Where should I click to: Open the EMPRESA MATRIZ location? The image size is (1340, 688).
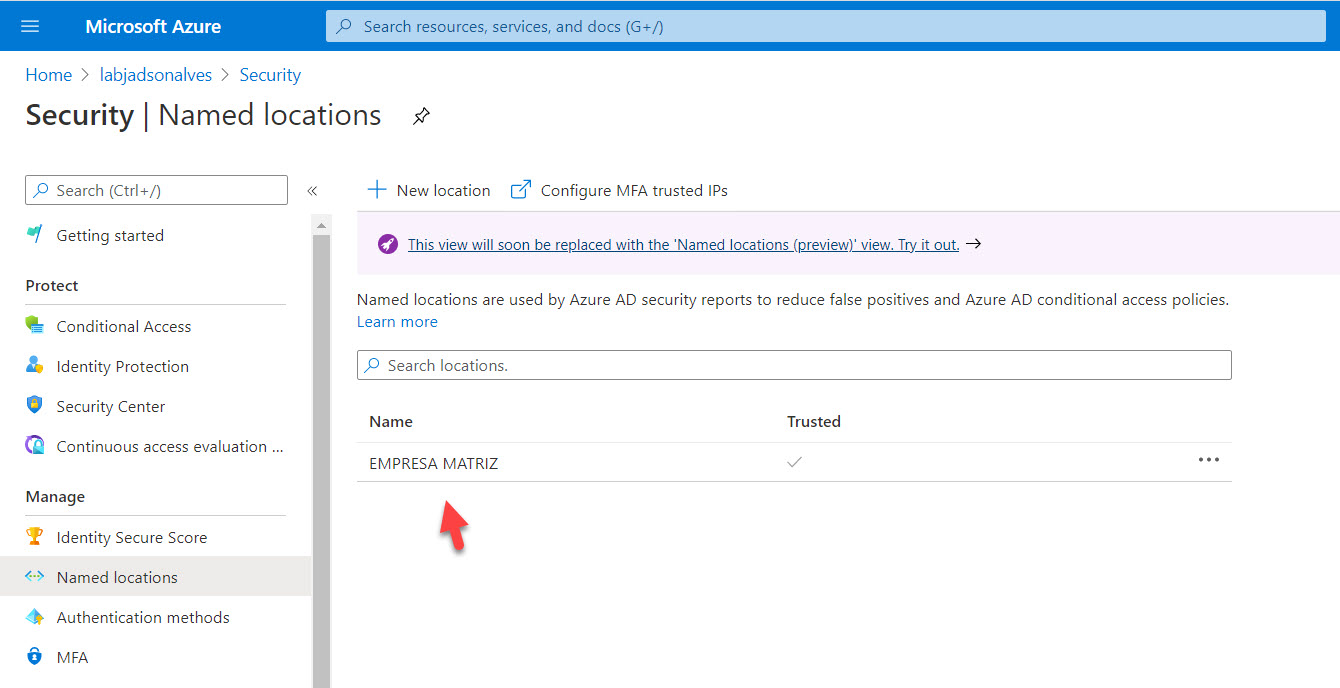tap(433, 463)
